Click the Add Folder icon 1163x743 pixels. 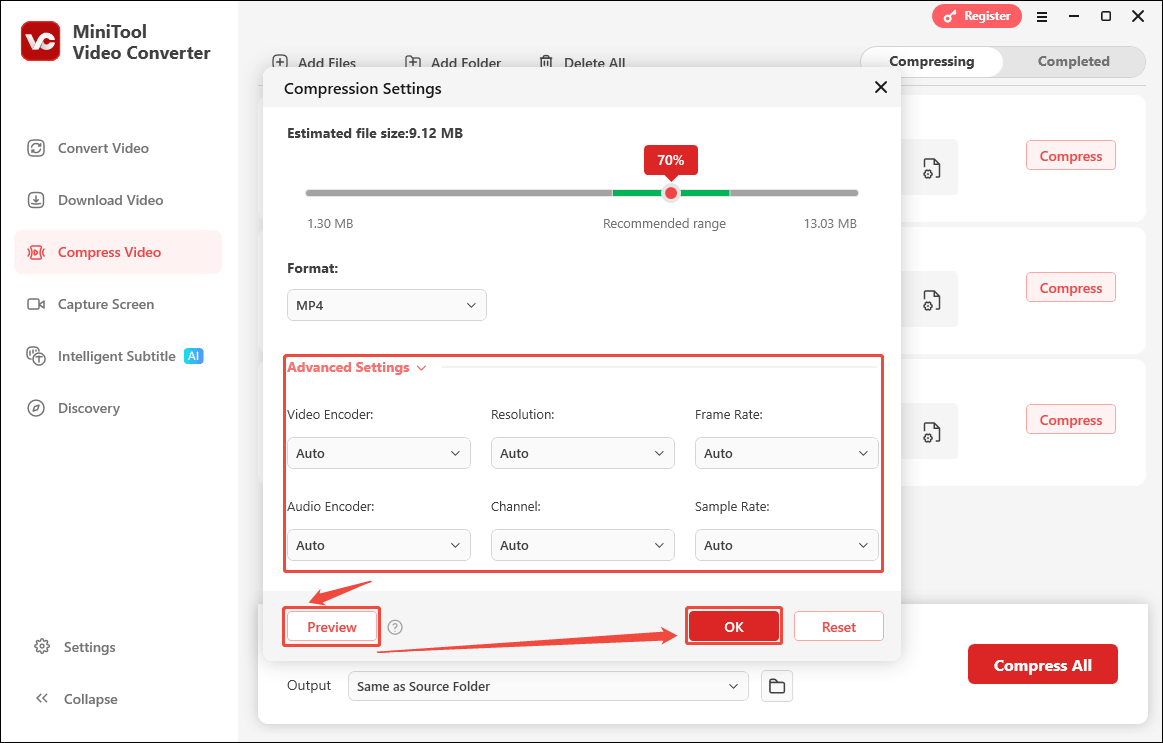tap(414, 62)
